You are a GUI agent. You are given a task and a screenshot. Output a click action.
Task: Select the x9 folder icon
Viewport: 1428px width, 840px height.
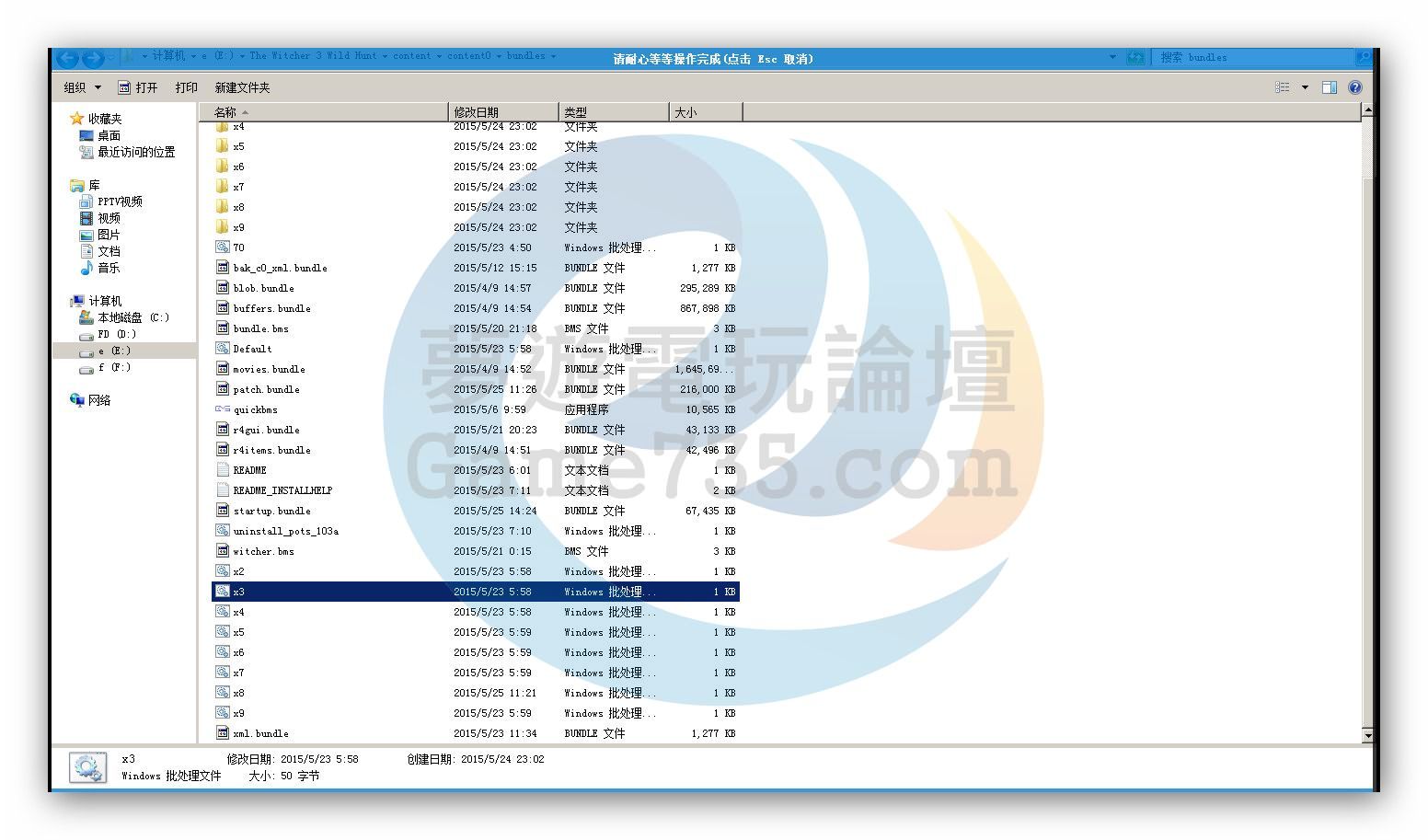(x=222, y=227)
